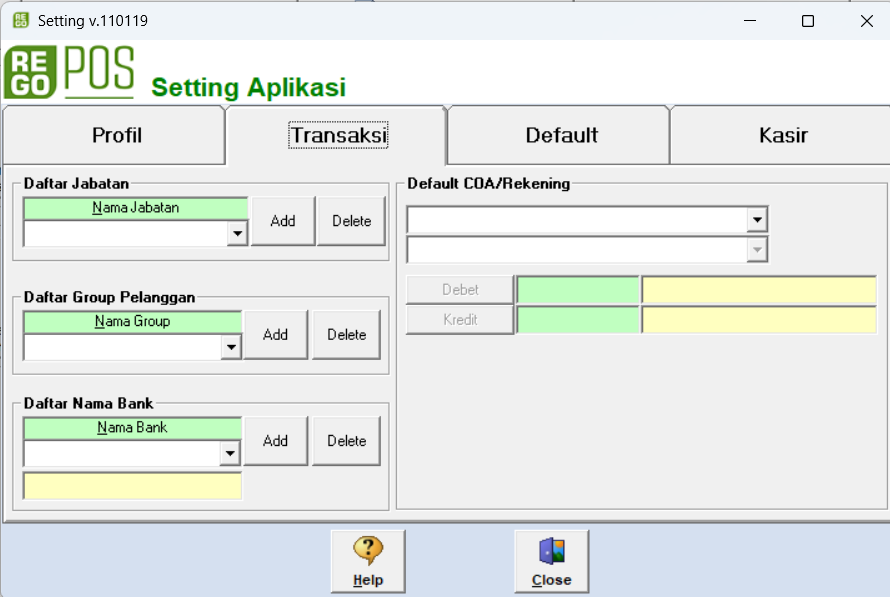This screenshot has width=890, height=597.
Task: Expand the Nama Group dropdown
Action: 231,347
